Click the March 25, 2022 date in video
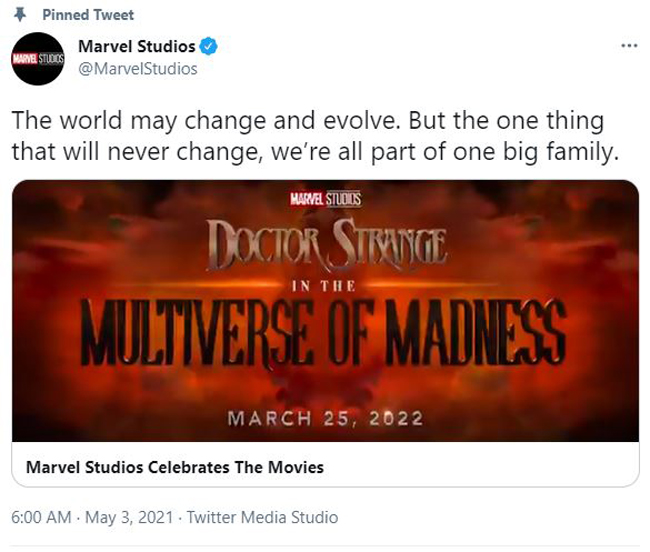The width and height of the screenshot is (650, 552). [x=325, y=419]
